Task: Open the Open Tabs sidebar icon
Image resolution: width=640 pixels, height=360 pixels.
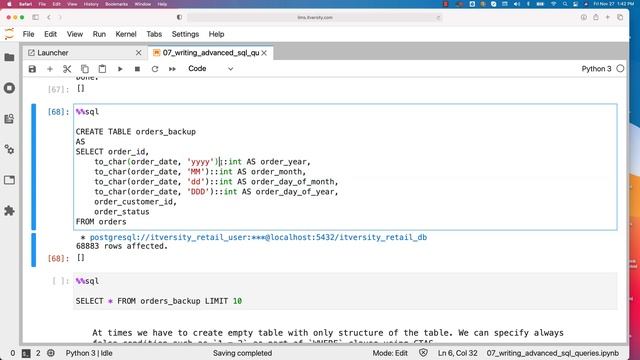Action: [9, 180]
